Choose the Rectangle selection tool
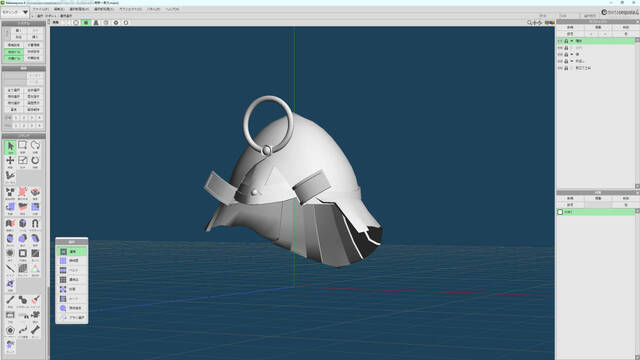This screenshot has height=360, width=640. [x=22, y=147]
